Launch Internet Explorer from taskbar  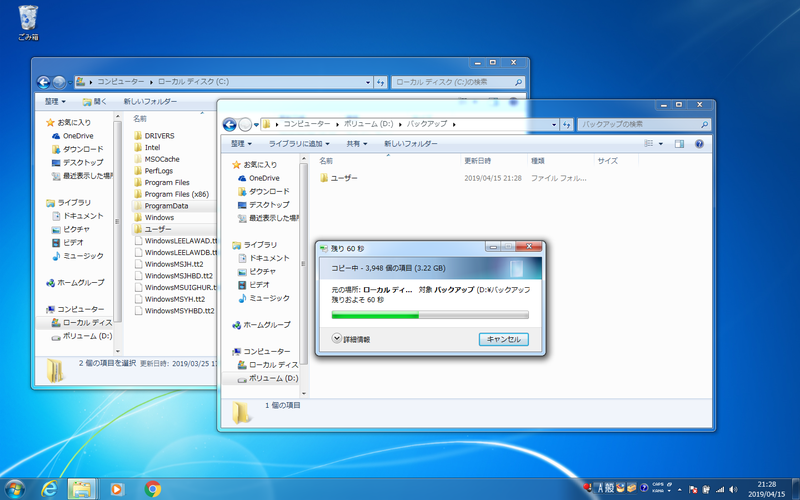[x=49, y=489]
